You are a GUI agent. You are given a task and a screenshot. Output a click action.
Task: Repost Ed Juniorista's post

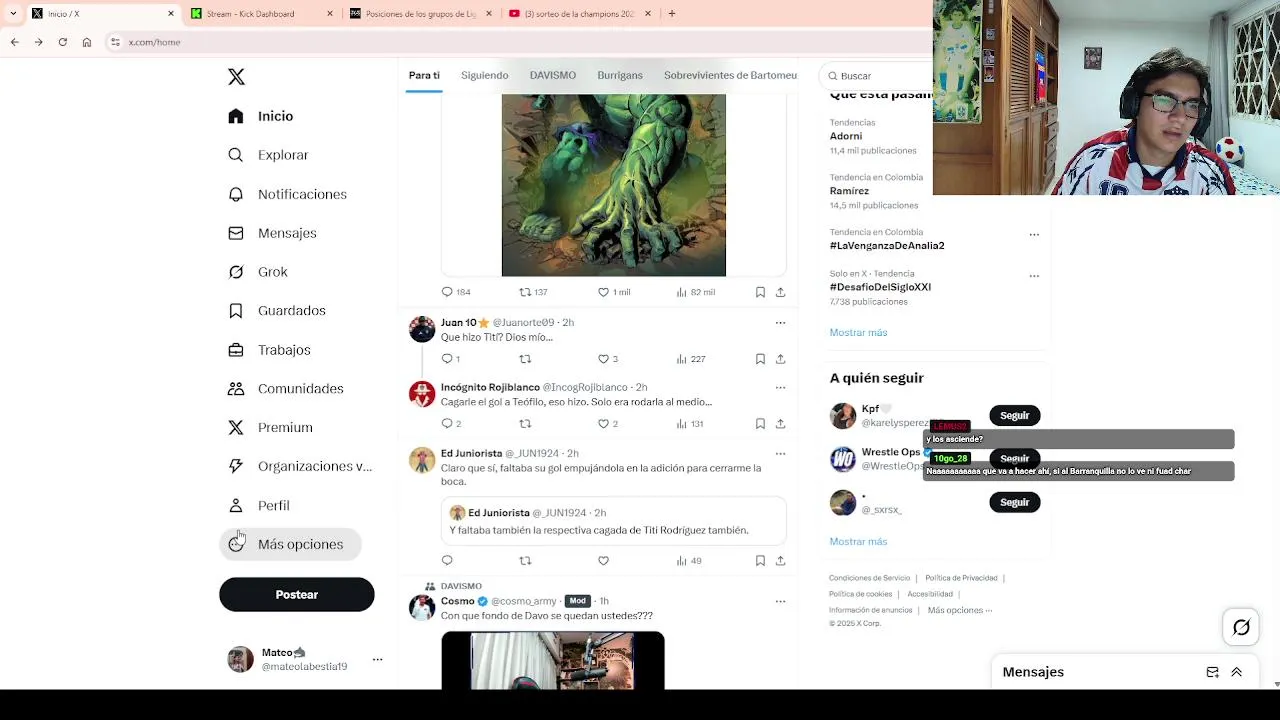(x=525, y=561)
